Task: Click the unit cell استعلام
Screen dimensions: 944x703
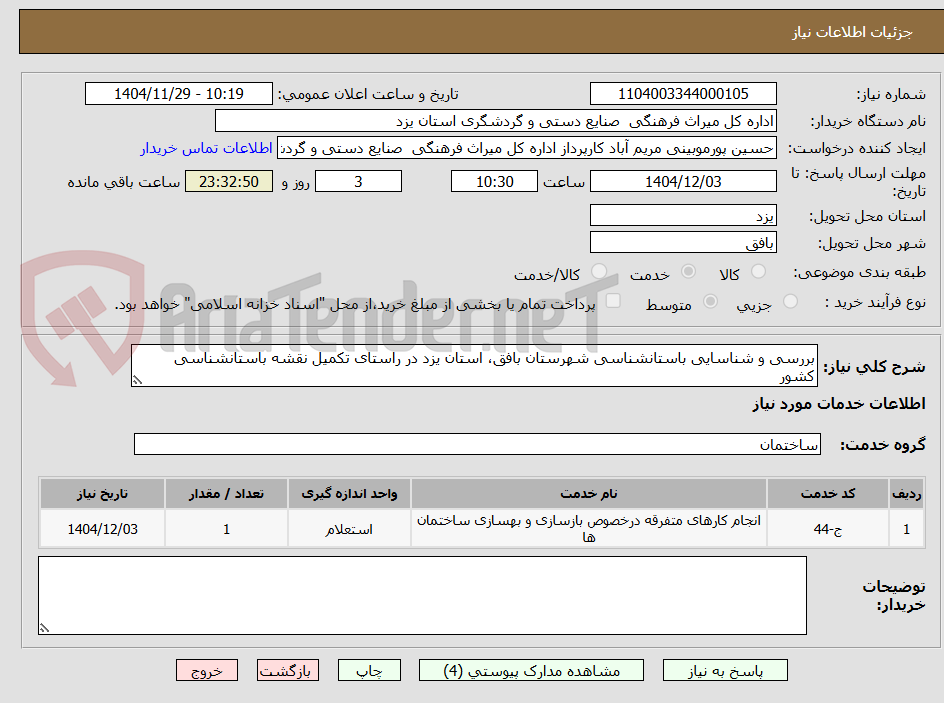Action: [349, 529]
